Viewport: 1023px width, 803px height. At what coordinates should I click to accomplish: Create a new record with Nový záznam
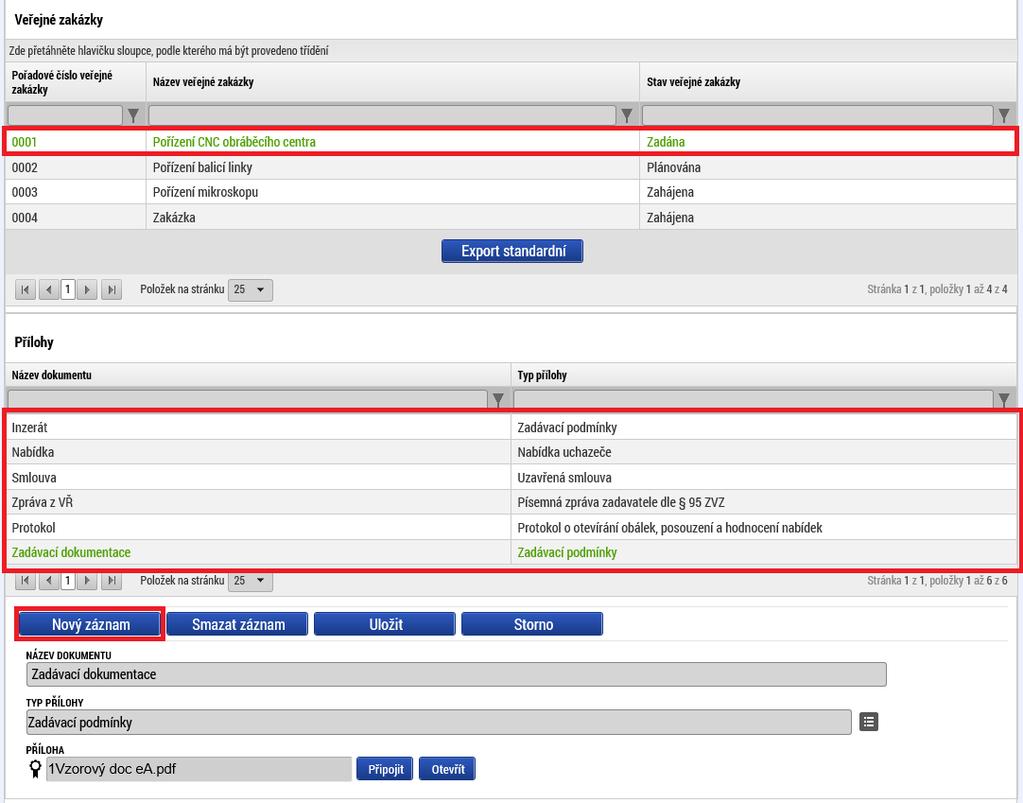pos(90,624)
